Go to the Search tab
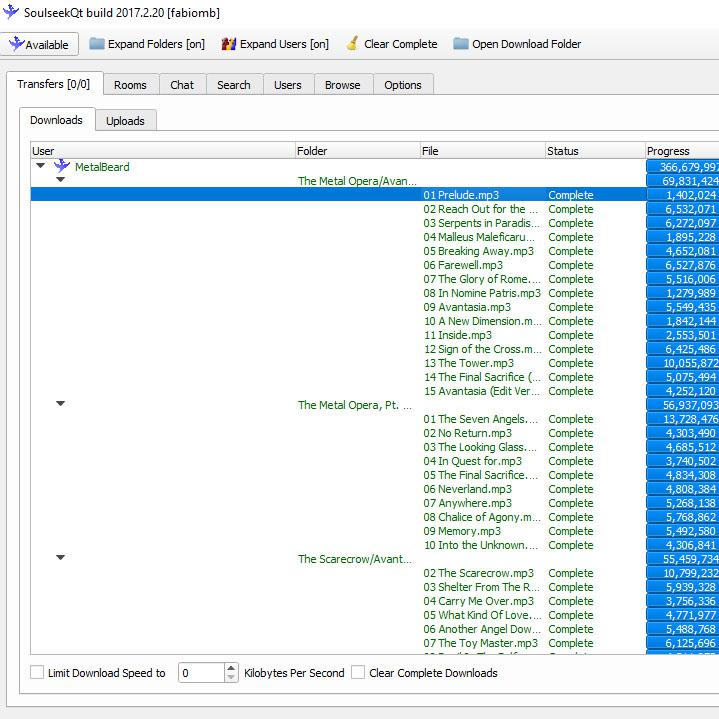The height and width of the screenshot is (719, 719). point(234,85)
